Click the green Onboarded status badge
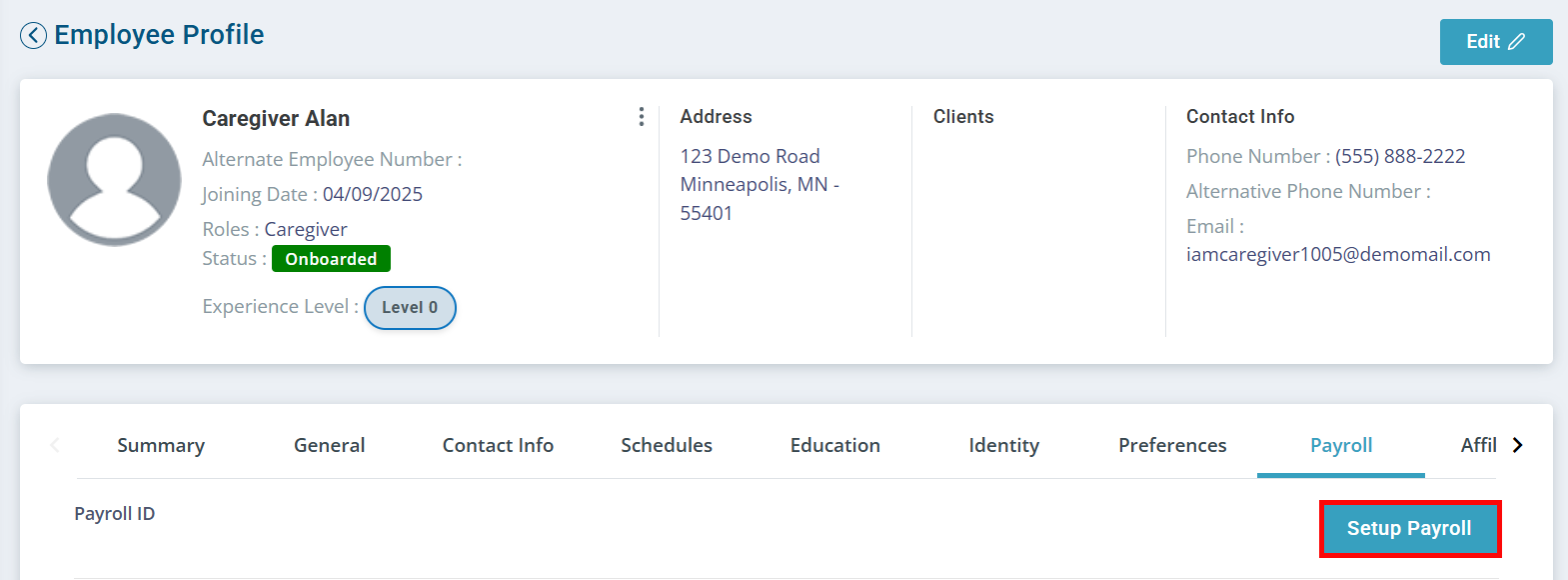1568x580 pixels. tap(331, 259)
